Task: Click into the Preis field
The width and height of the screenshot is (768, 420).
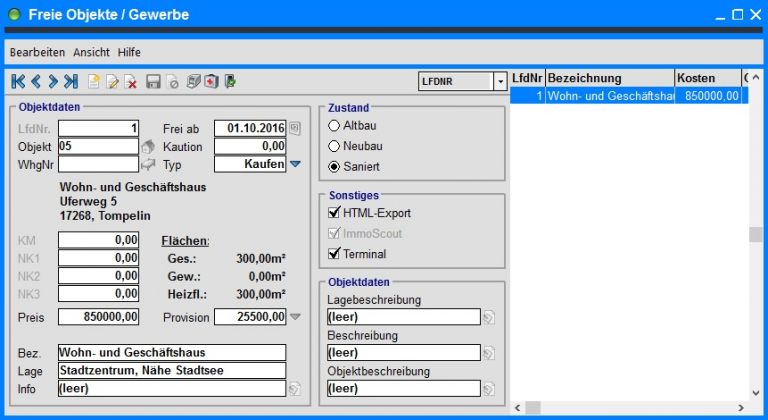Action: pyautogui.click(x=98, y=317)
